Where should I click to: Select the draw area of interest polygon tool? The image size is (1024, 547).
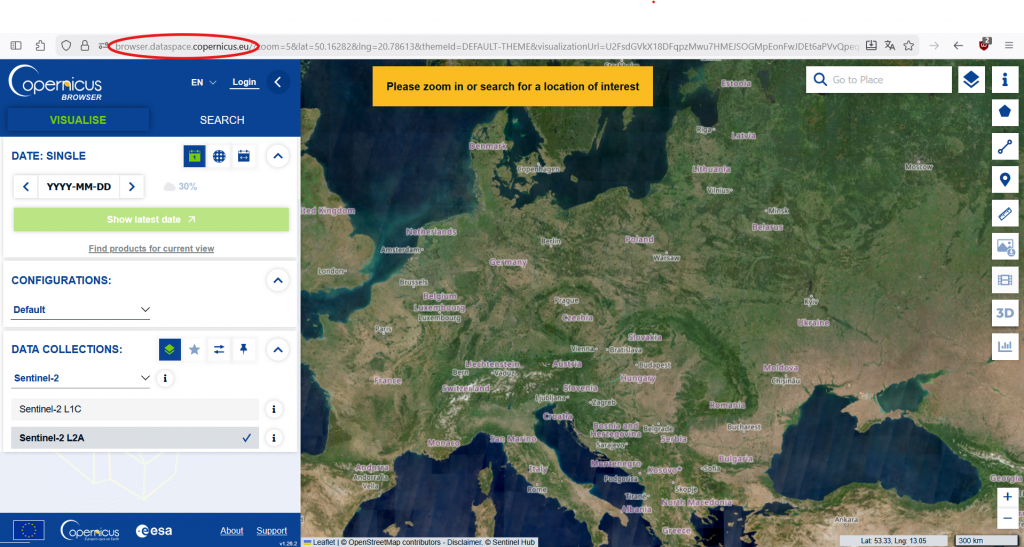[x=1005, y=113]
